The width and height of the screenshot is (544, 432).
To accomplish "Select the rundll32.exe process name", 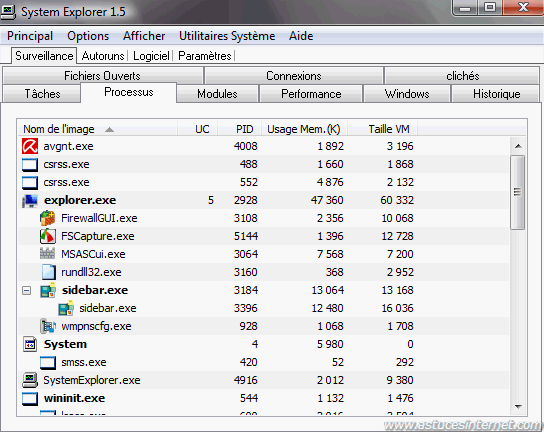I will [x=91, y=272].
